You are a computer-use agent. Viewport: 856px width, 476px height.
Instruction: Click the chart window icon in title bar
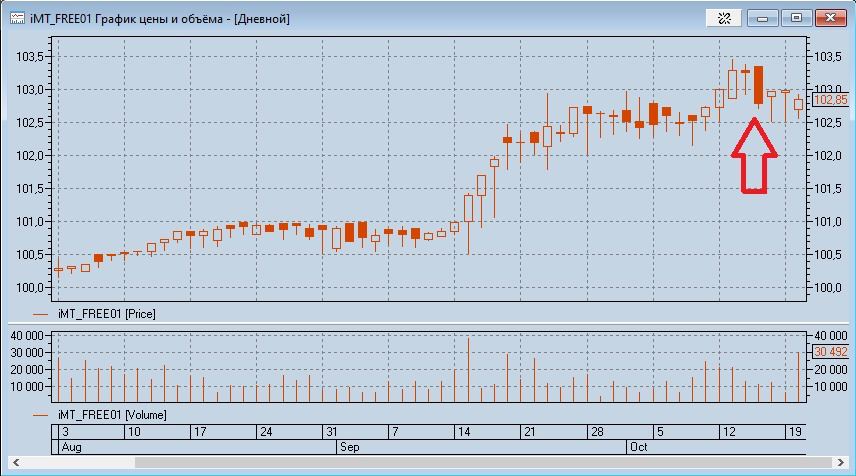17,18
